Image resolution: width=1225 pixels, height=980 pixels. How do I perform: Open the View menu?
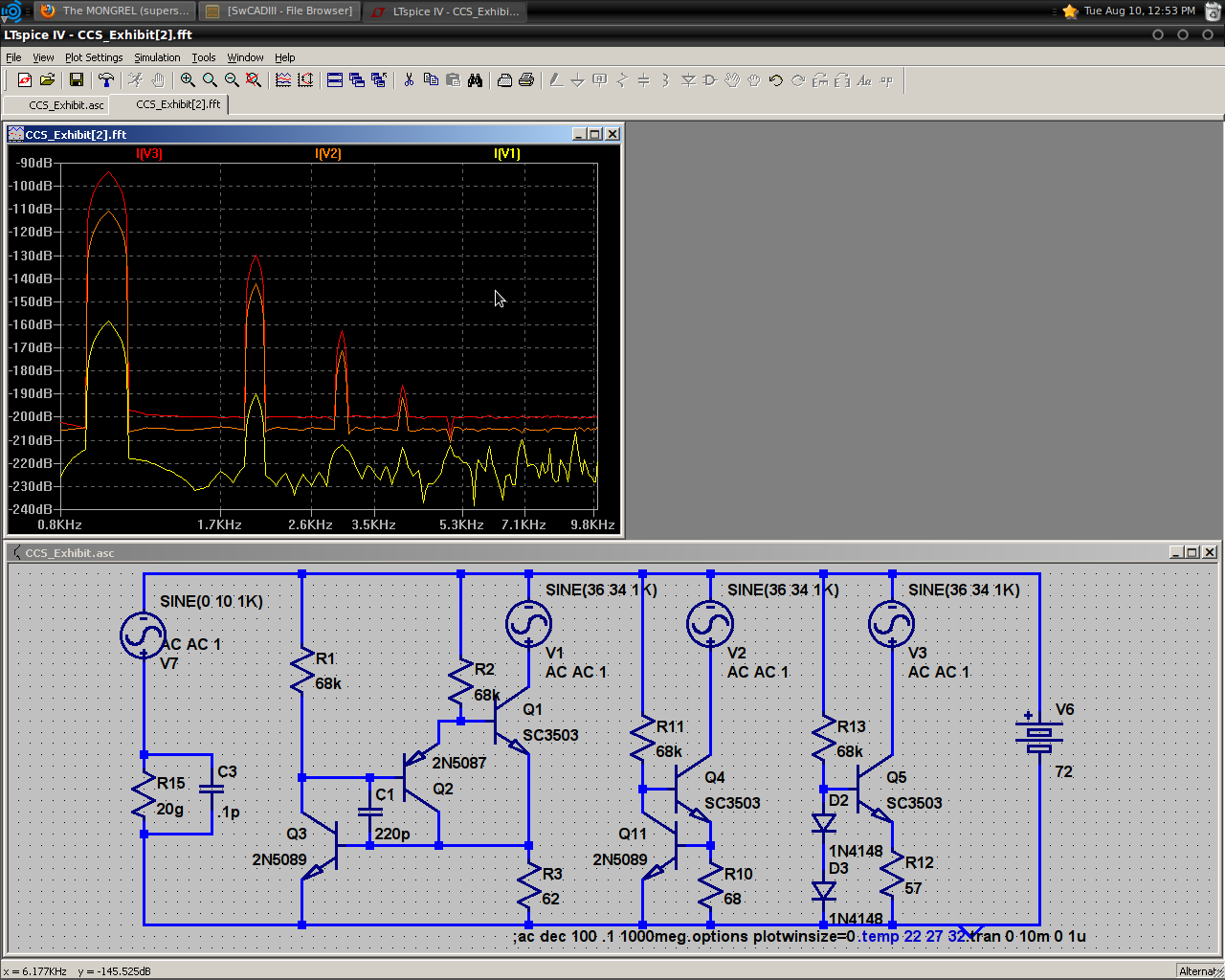click(x=43, y=57)
